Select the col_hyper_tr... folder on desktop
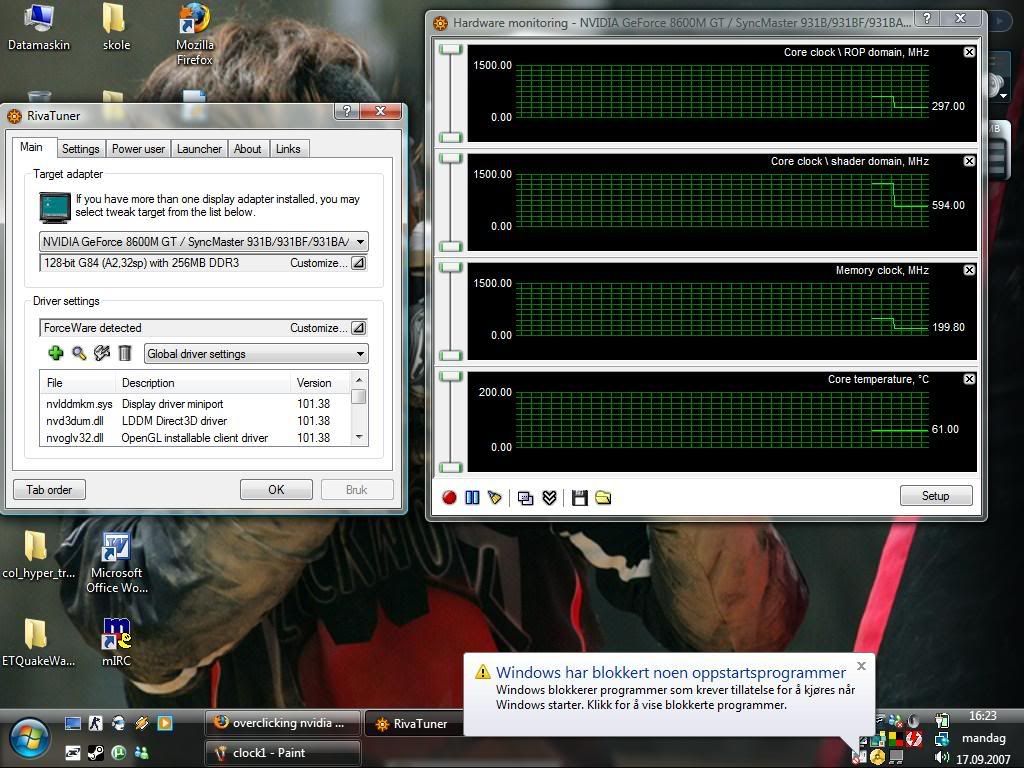Image resolution: width=1024 pixels, height=768 pixels. (39, 555)
